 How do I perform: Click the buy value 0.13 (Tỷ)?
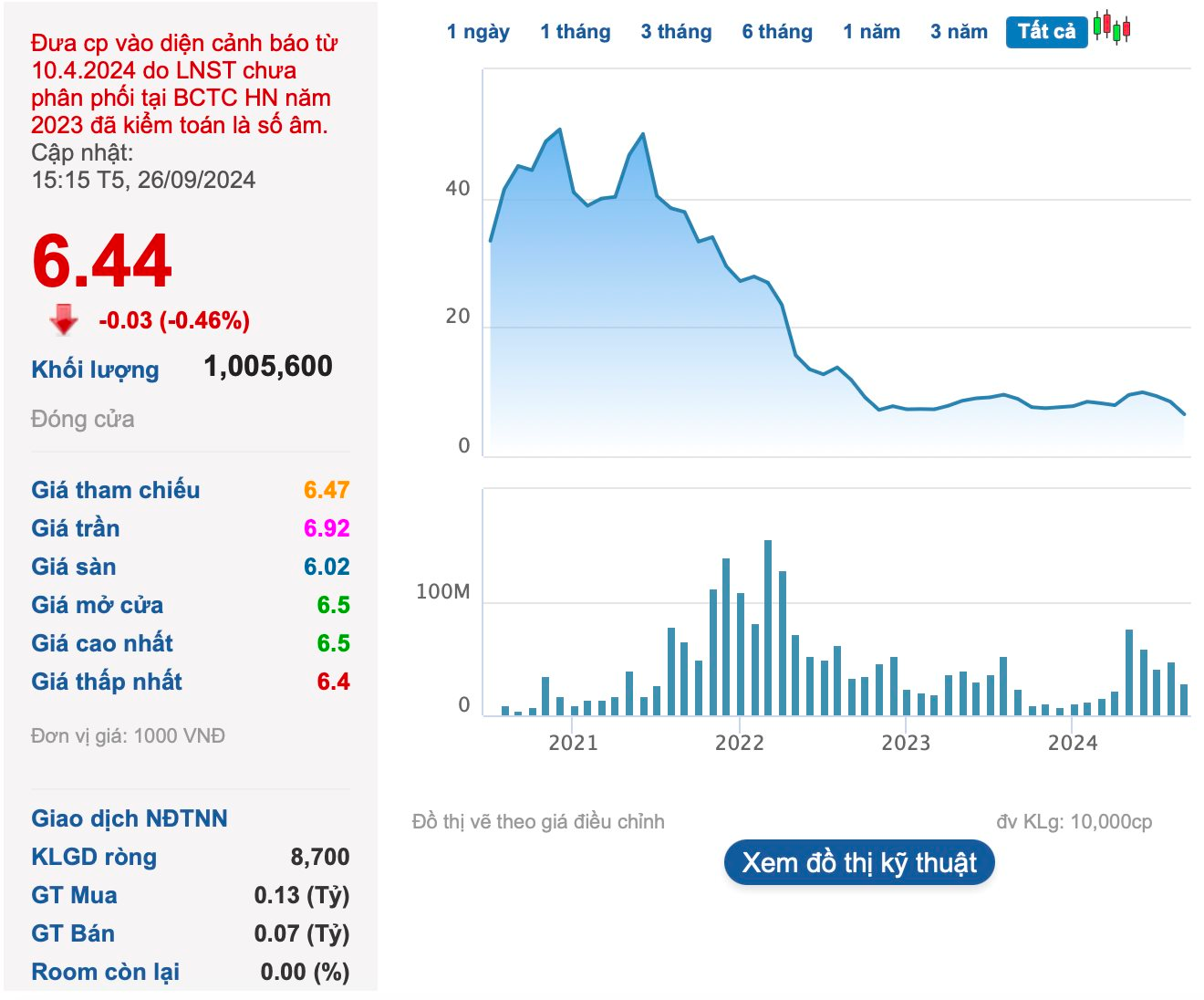coord(302,895)
